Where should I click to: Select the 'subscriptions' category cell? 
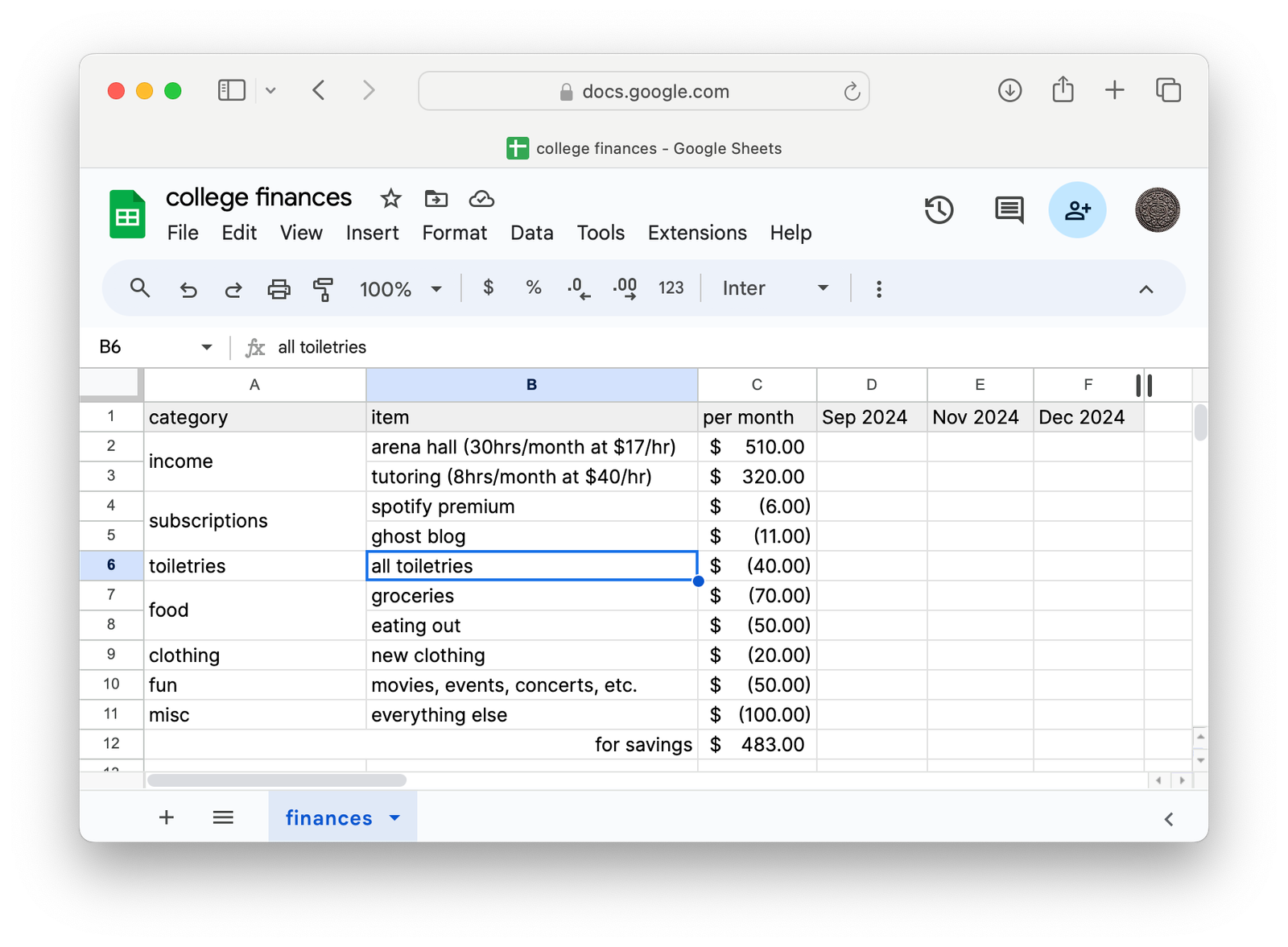(x=254, y=521)
